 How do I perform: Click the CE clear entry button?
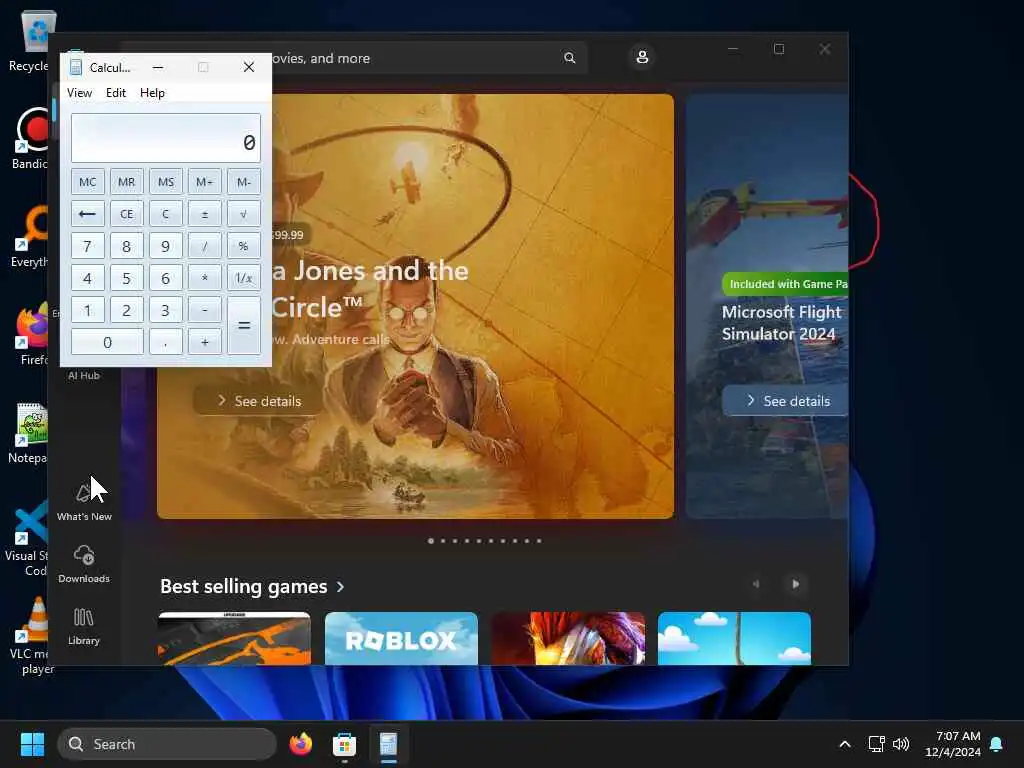click(x=127, y=214)
